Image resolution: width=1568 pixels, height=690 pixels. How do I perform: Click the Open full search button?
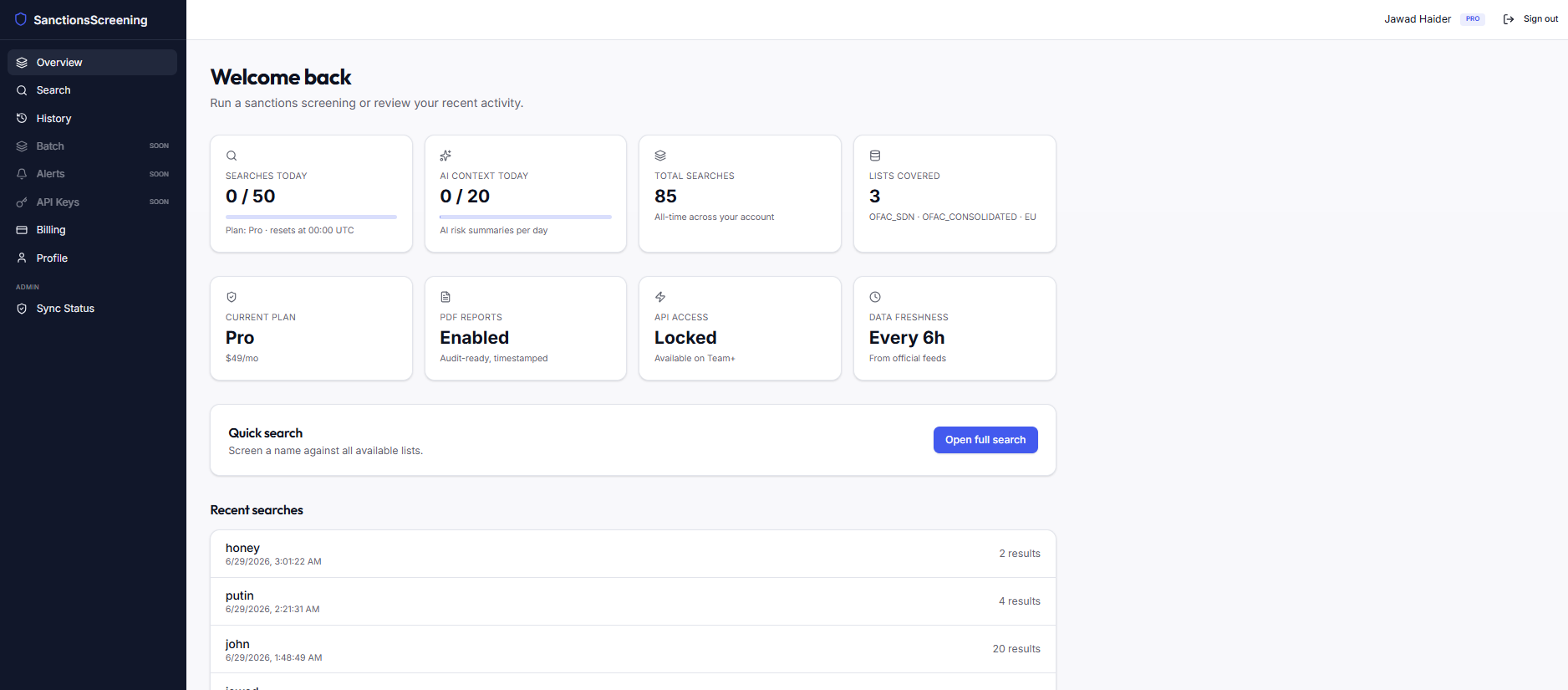point(985,440)
